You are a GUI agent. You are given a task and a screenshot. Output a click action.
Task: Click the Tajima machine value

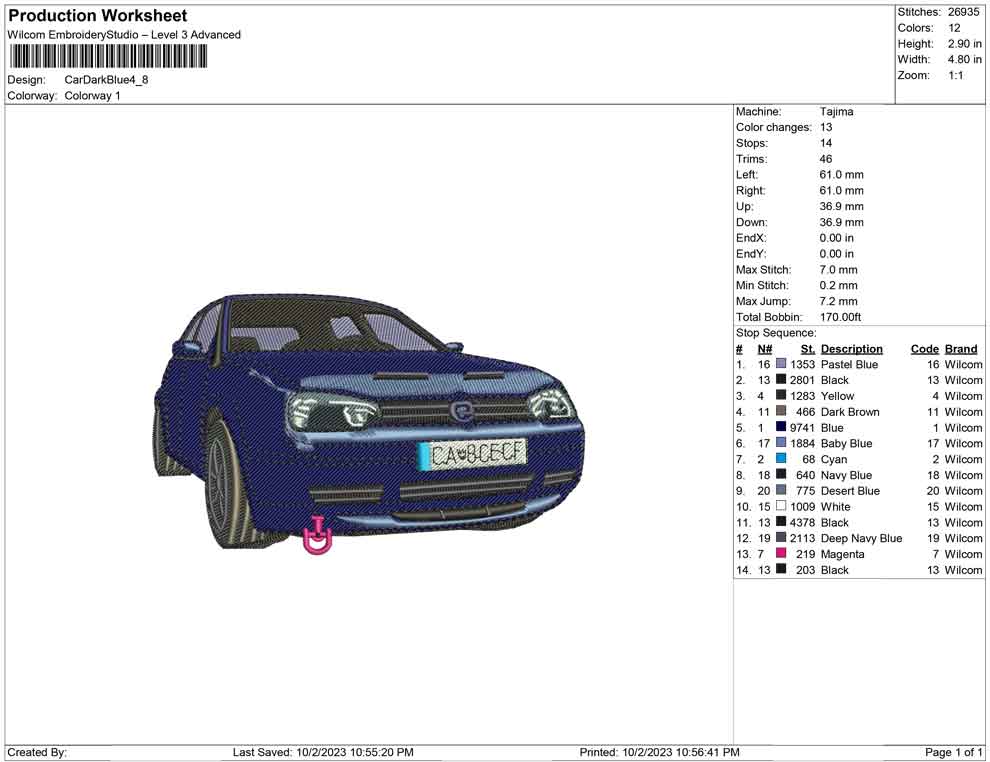point(836,112)
